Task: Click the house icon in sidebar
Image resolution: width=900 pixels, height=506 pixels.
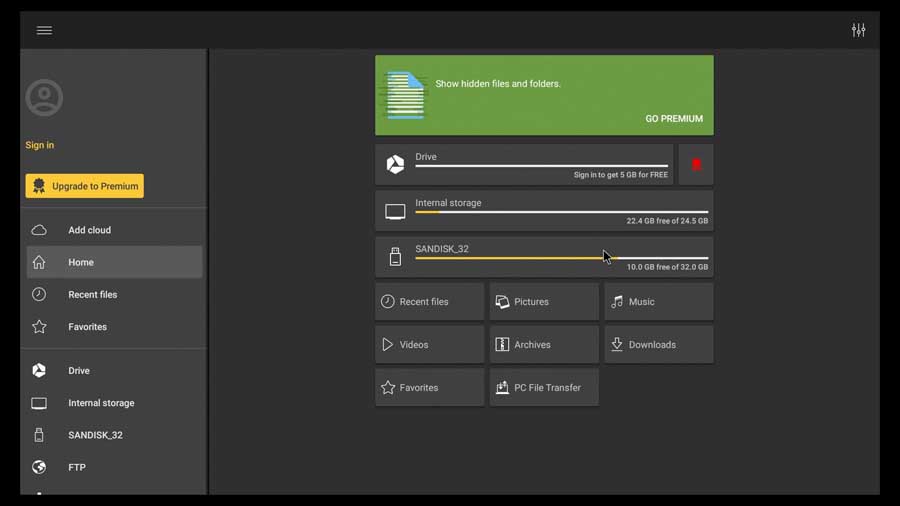Action: click(x=39, y=262)
